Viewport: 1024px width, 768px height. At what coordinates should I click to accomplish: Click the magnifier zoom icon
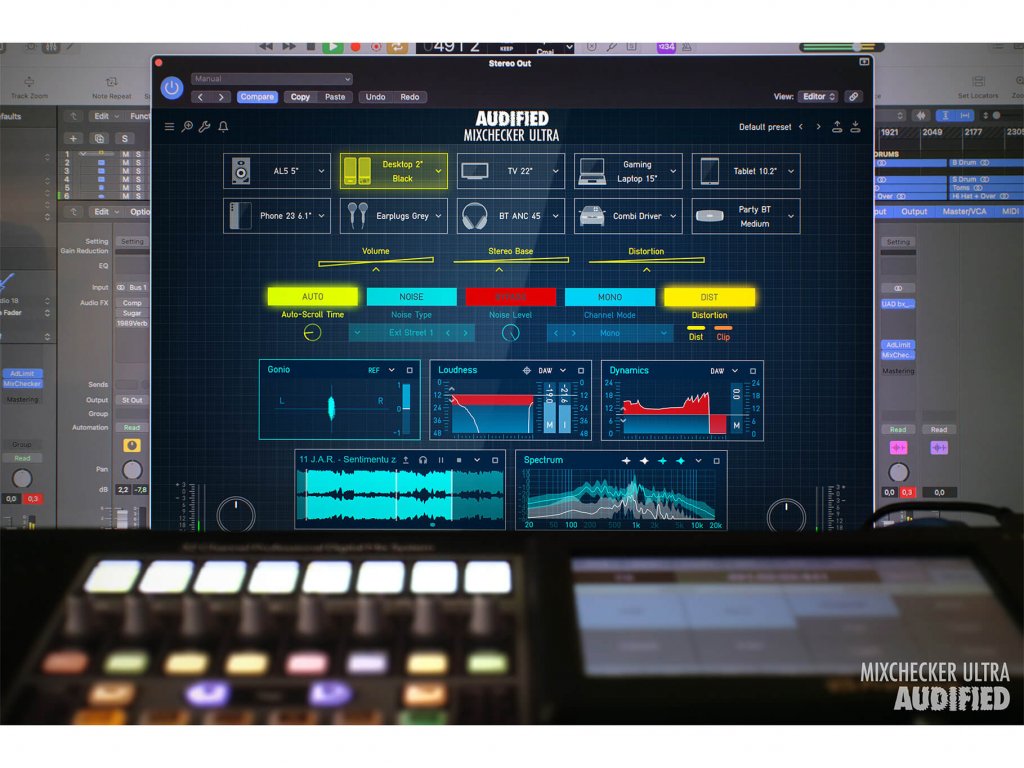[187, 127]
